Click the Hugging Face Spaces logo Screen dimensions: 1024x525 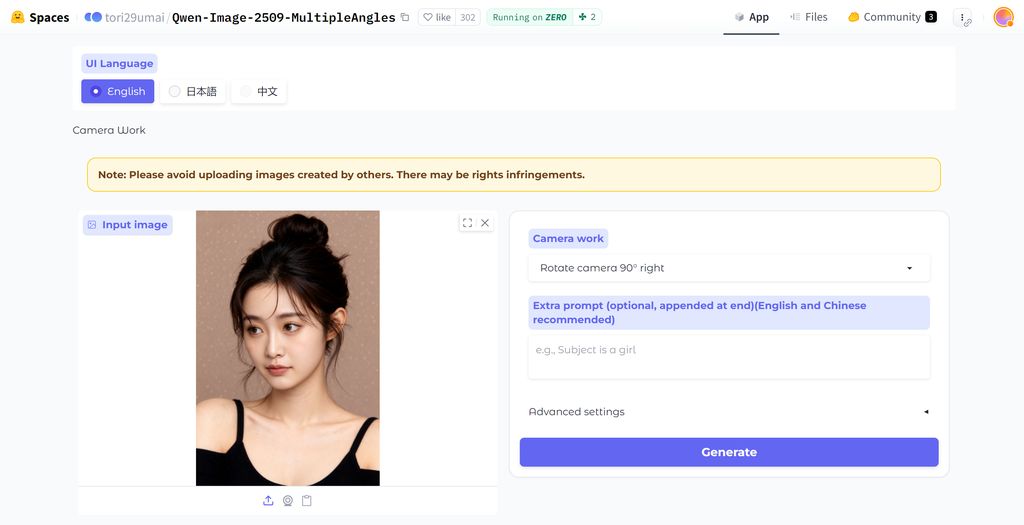coord(40,17)
